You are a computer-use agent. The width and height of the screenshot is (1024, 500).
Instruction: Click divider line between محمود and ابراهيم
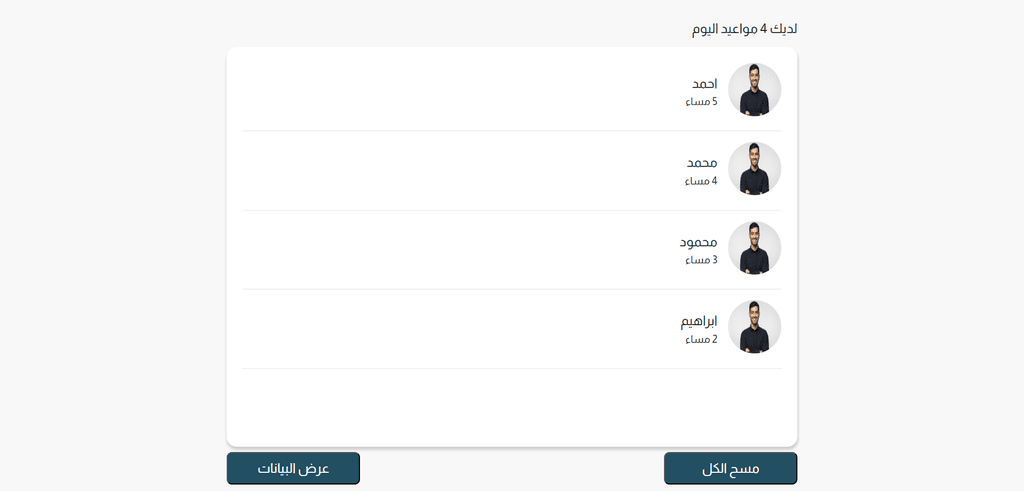coord(512,289)
